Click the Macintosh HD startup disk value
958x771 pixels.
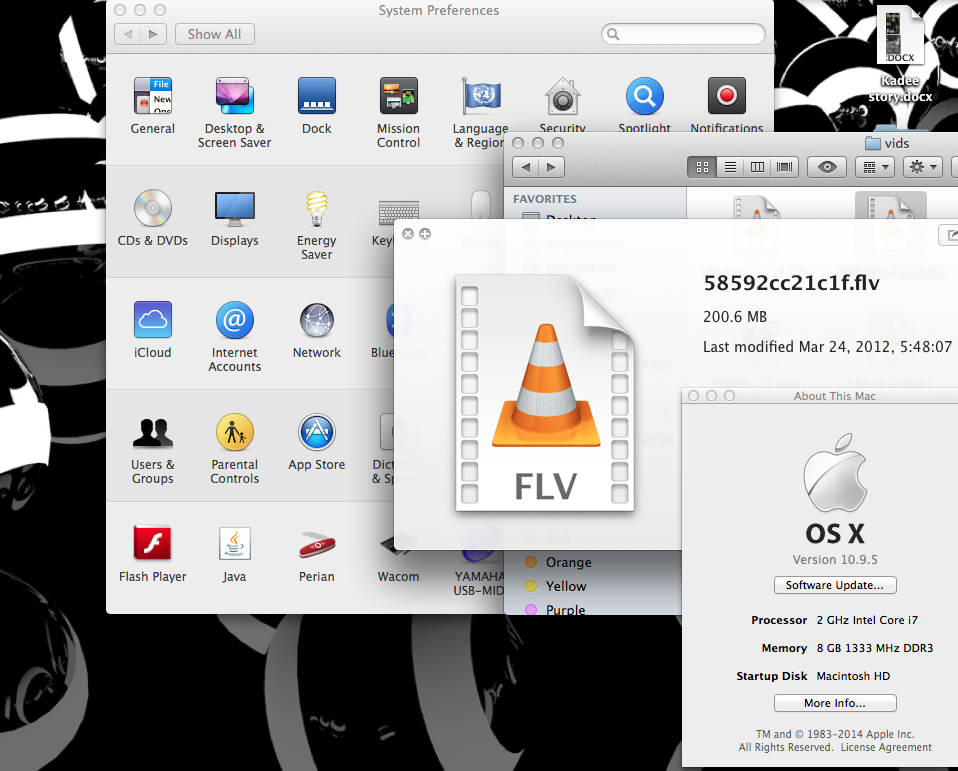853,676
